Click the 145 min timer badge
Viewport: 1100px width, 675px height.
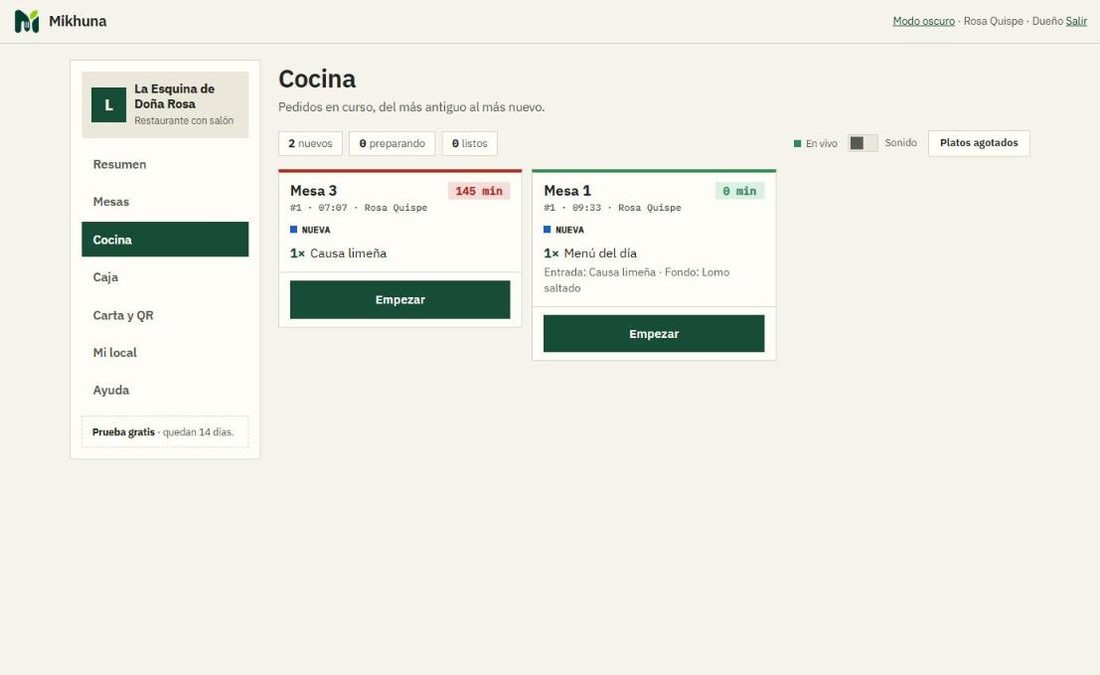(x=479, y=191)
